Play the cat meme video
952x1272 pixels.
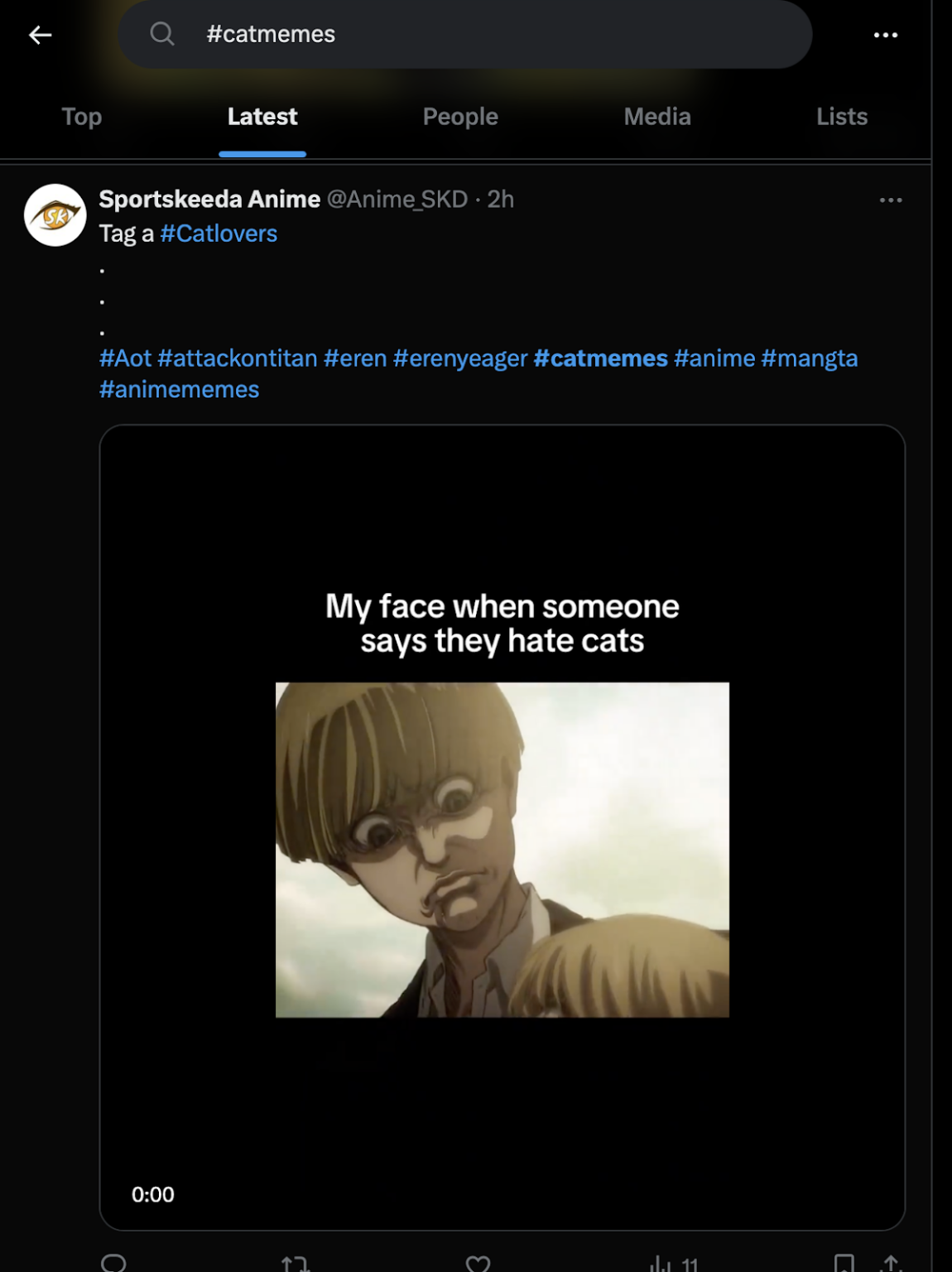[x=502, y=828]
